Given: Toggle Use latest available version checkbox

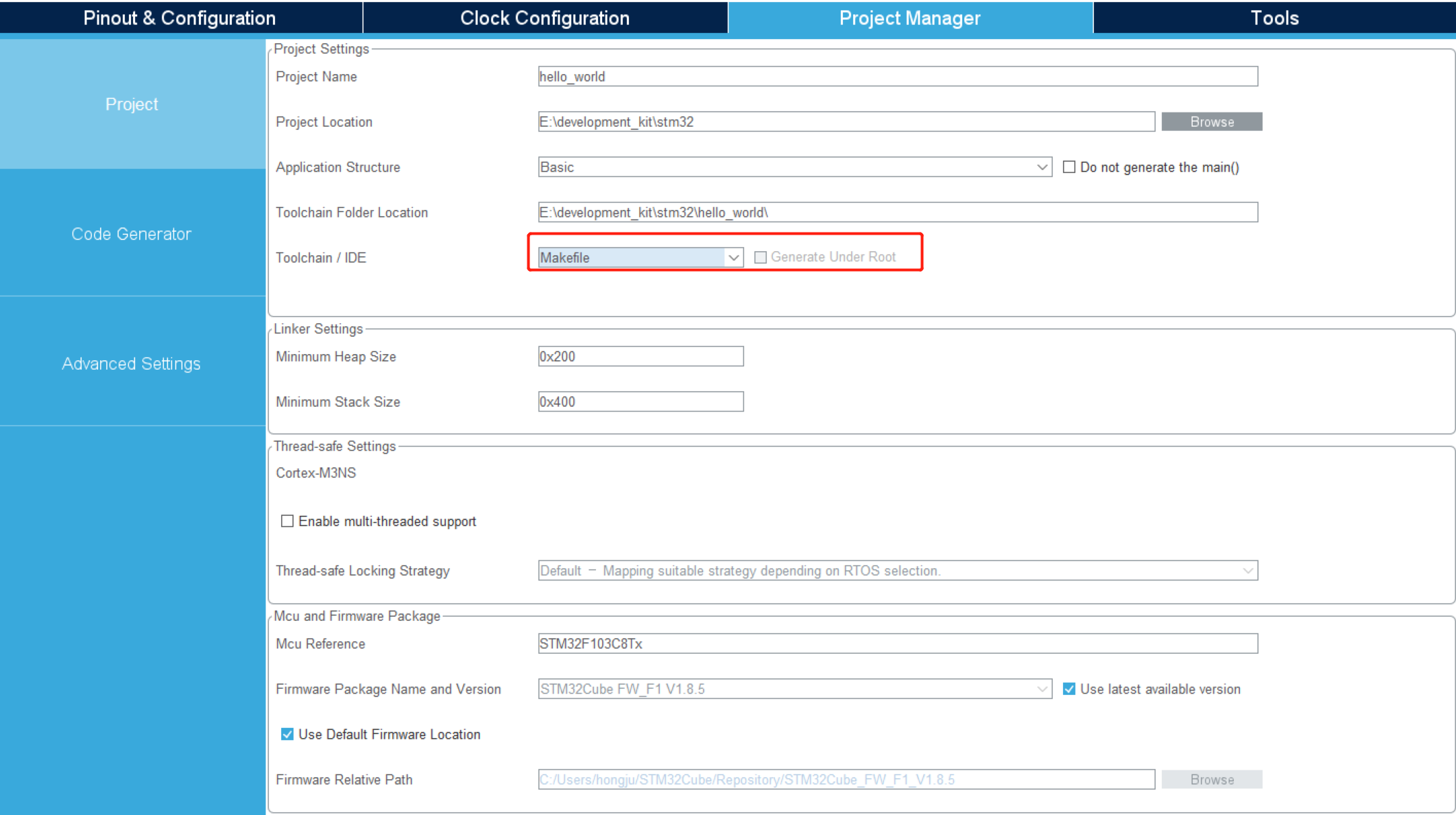Looking at the screenshot, I should pos(1069,689).
